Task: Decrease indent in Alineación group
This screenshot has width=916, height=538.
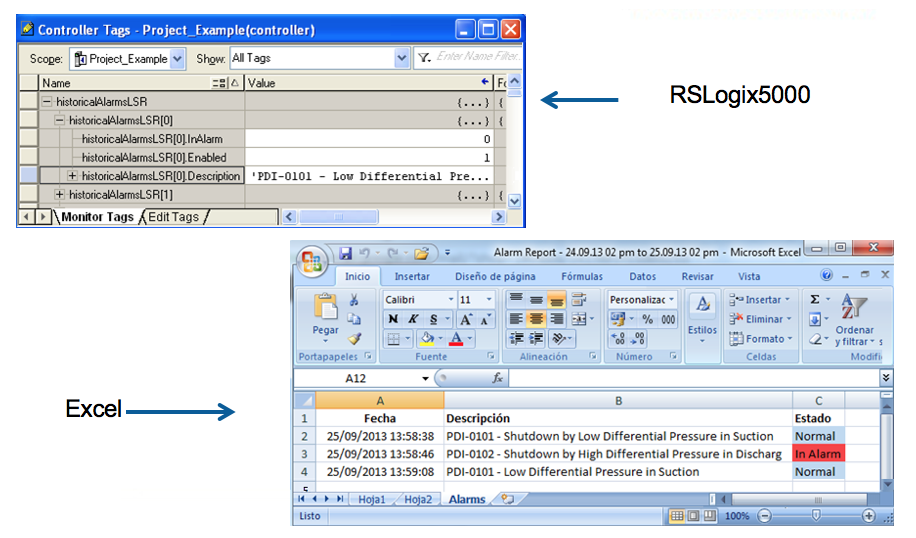Action: (516, 338)
